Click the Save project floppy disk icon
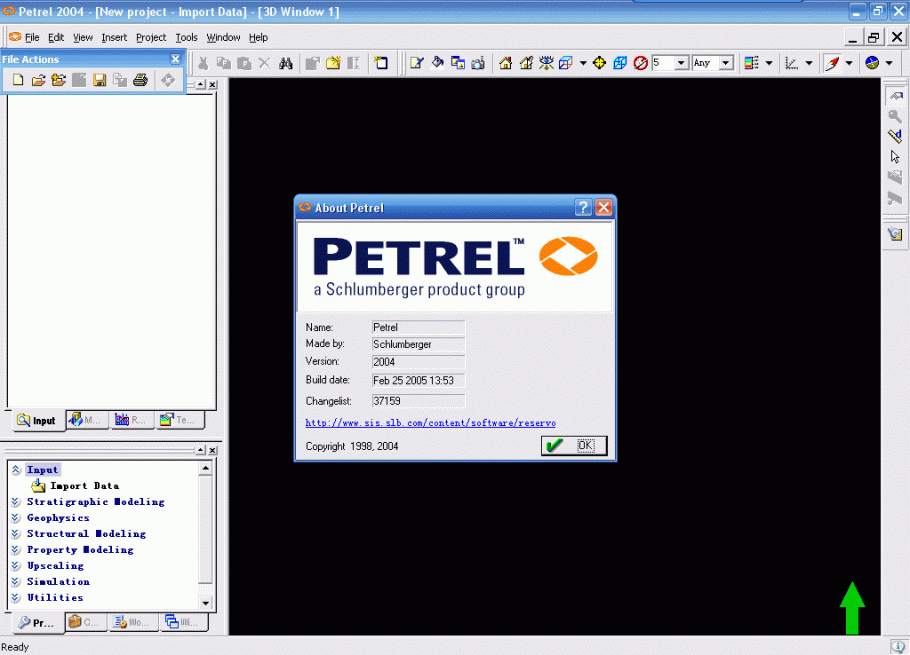The width and height of the screenshot is (910, 655). click(100, 80)
